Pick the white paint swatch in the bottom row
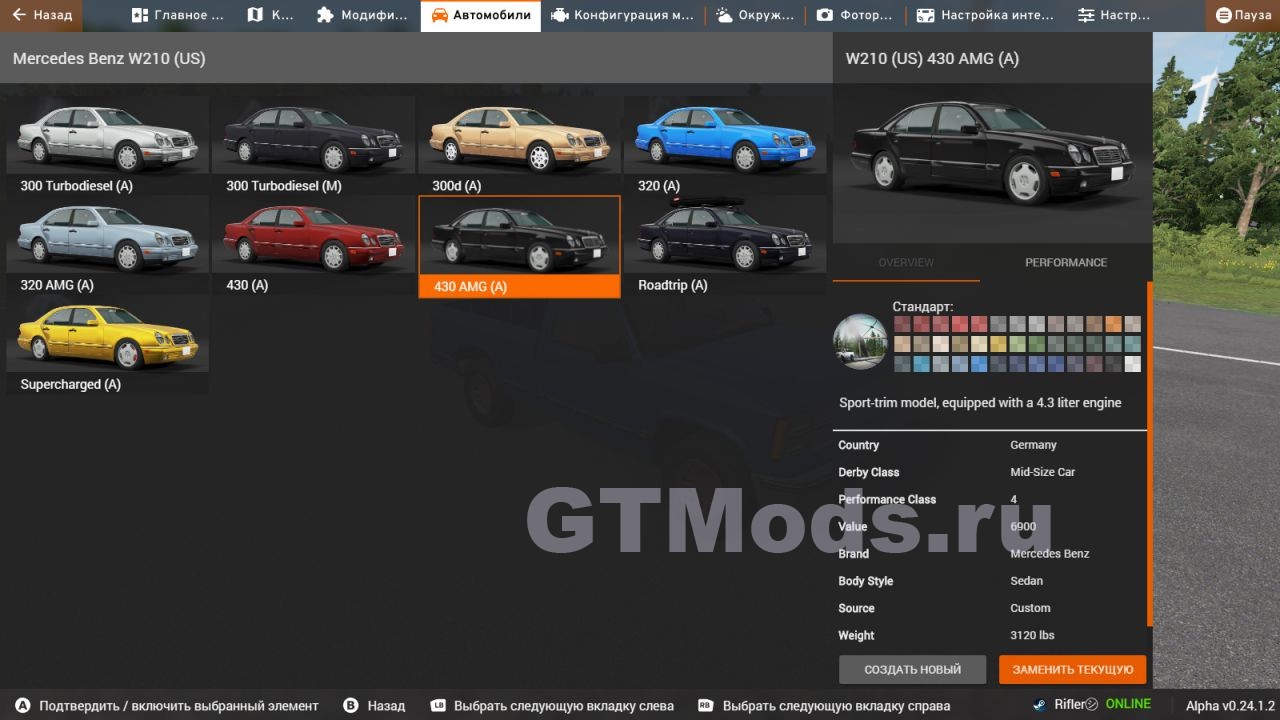Viewport: 1280px width, 720px height. coord(1132,364)
